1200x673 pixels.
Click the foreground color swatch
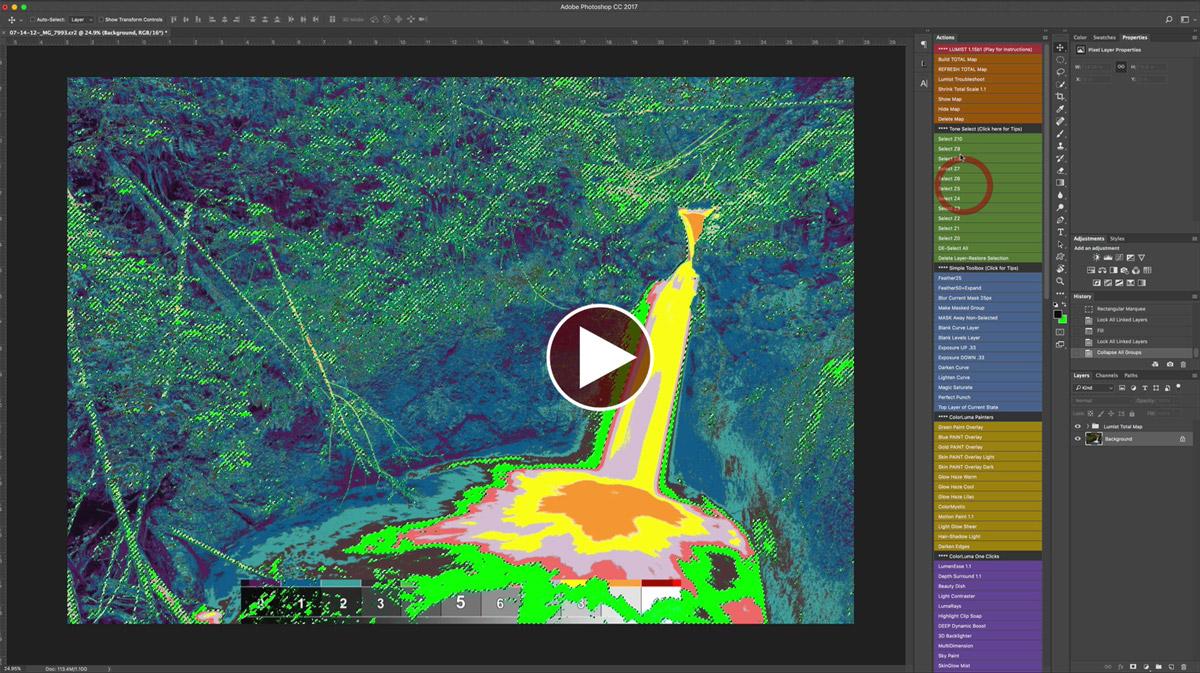click(x=1057, y=314)
